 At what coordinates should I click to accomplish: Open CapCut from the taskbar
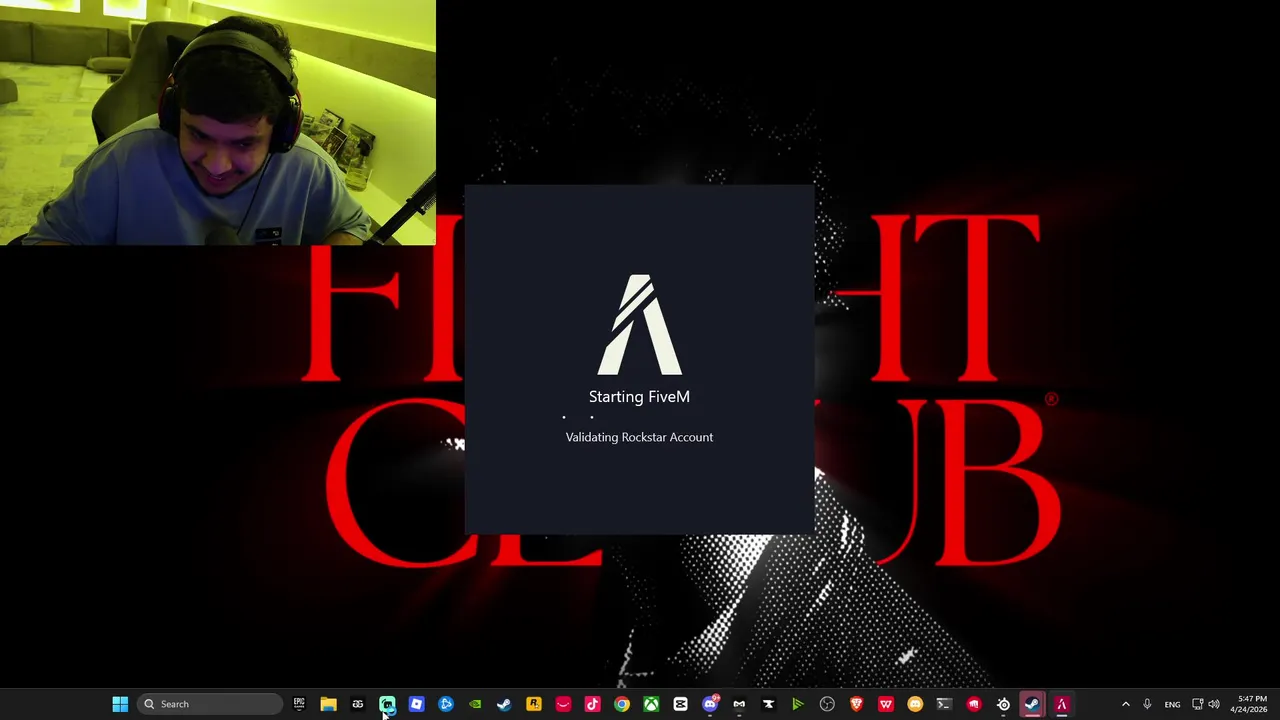[680, 704]
